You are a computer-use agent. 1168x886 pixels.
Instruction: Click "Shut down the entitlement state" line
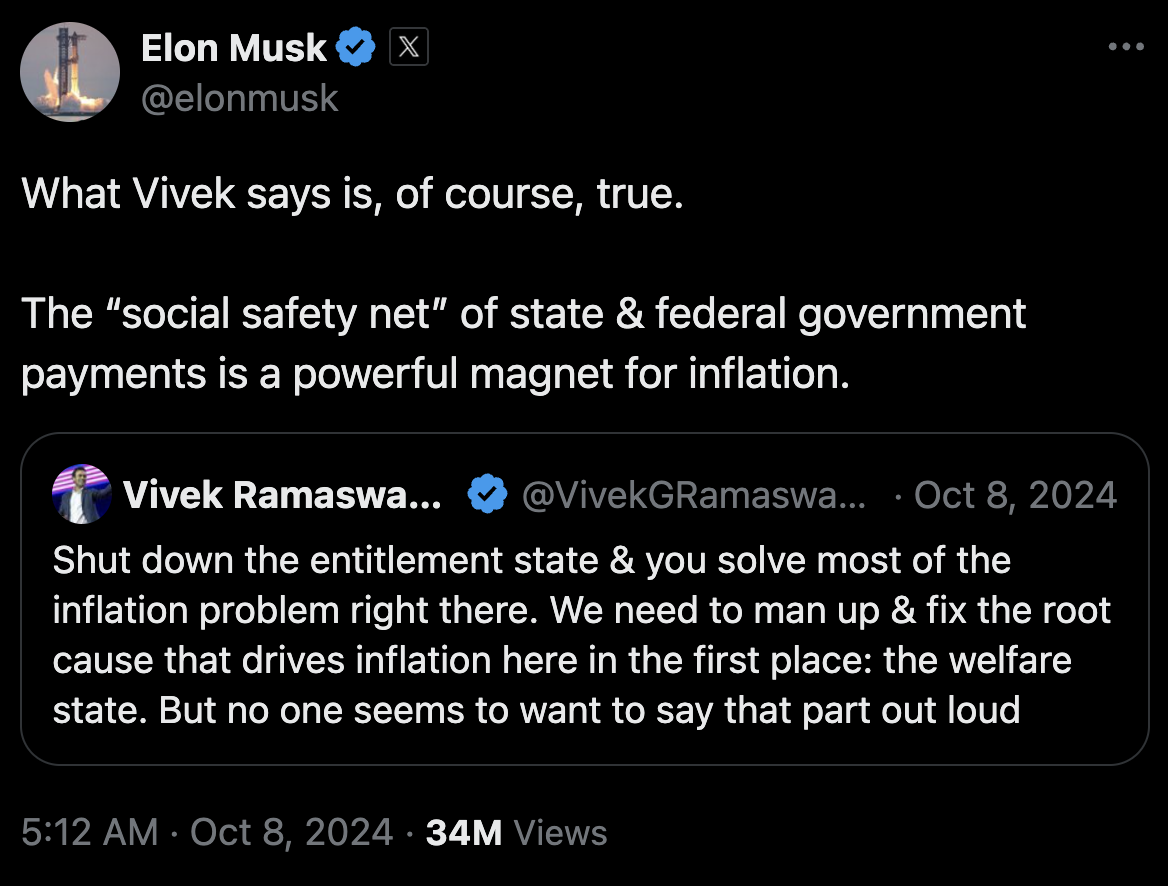click(x=532, y=560)
